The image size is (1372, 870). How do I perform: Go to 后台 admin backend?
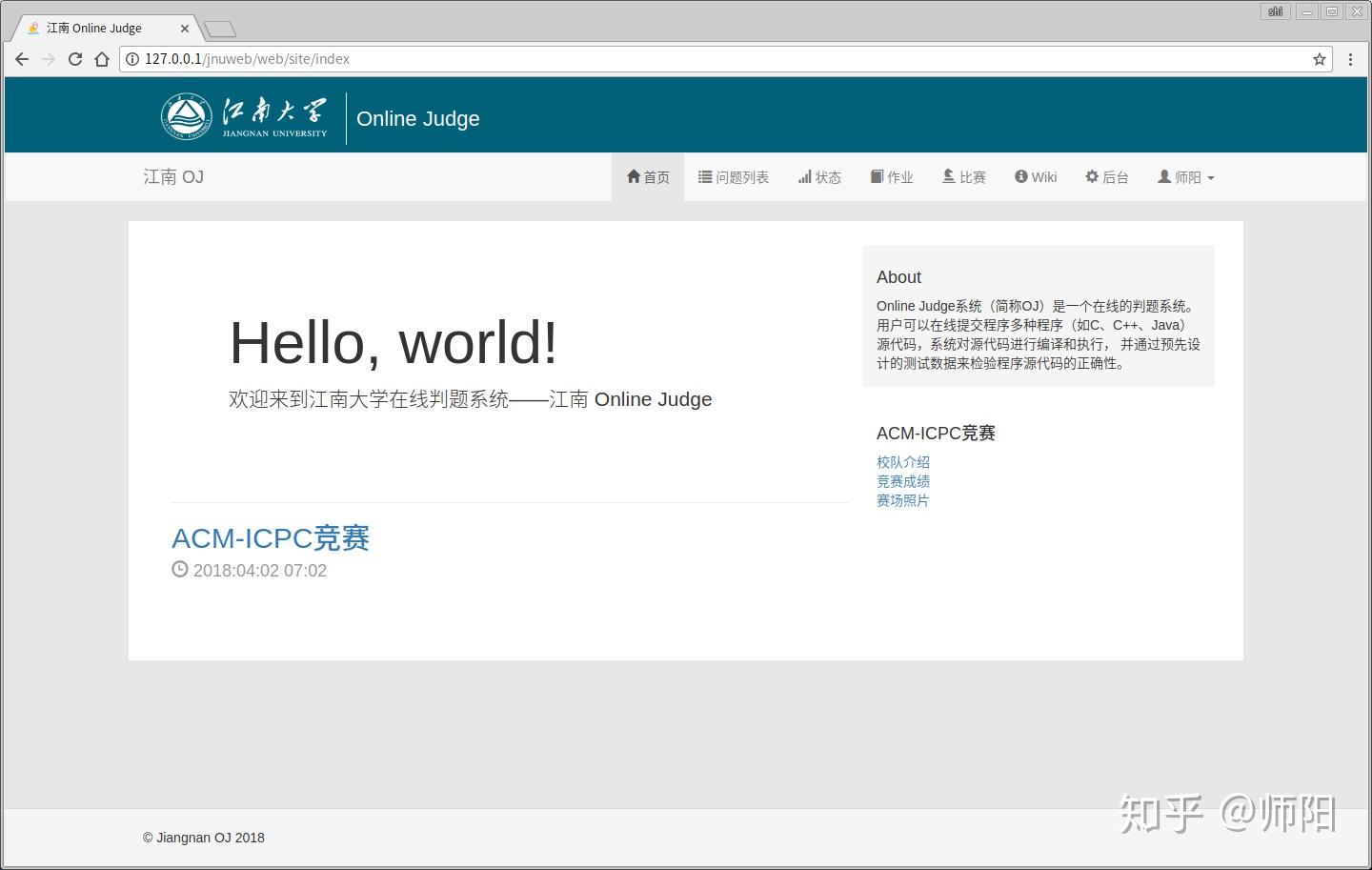tap(1107, 177)
